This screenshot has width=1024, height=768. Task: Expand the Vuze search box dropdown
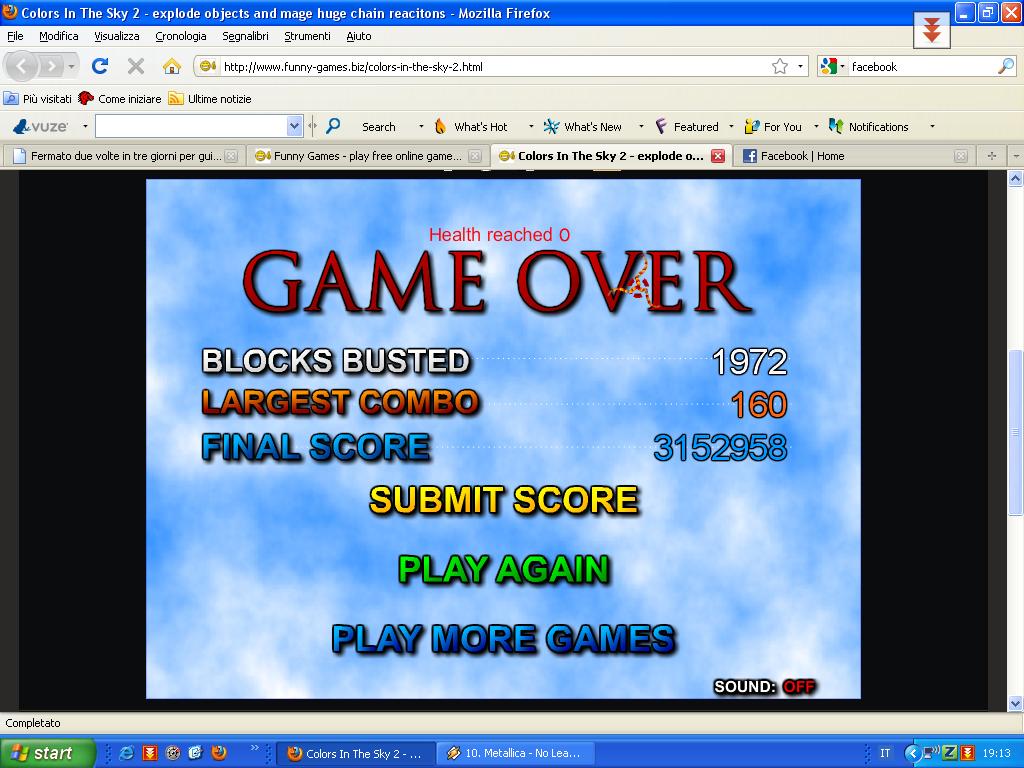click(x=295, y=126)
